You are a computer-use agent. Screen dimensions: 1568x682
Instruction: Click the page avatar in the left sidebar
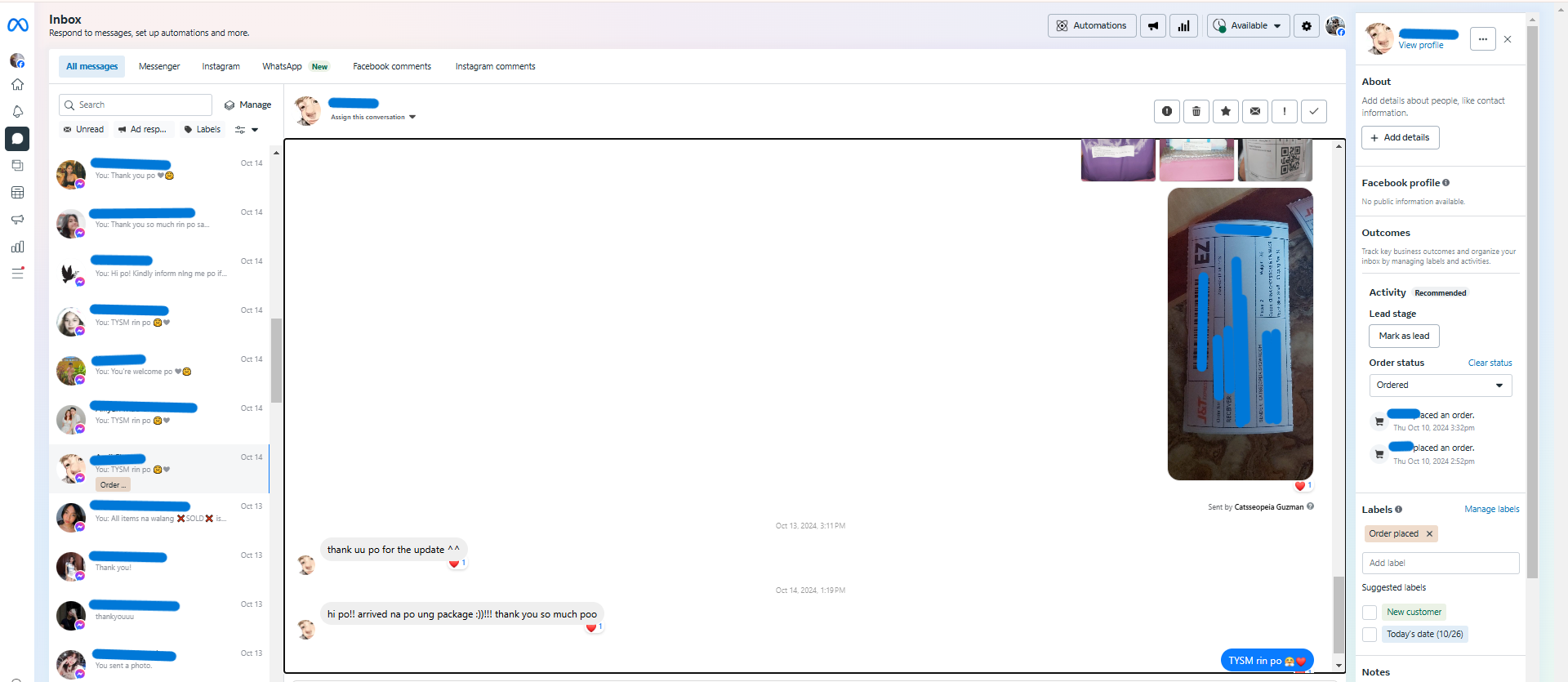click(x=17, y=60)
